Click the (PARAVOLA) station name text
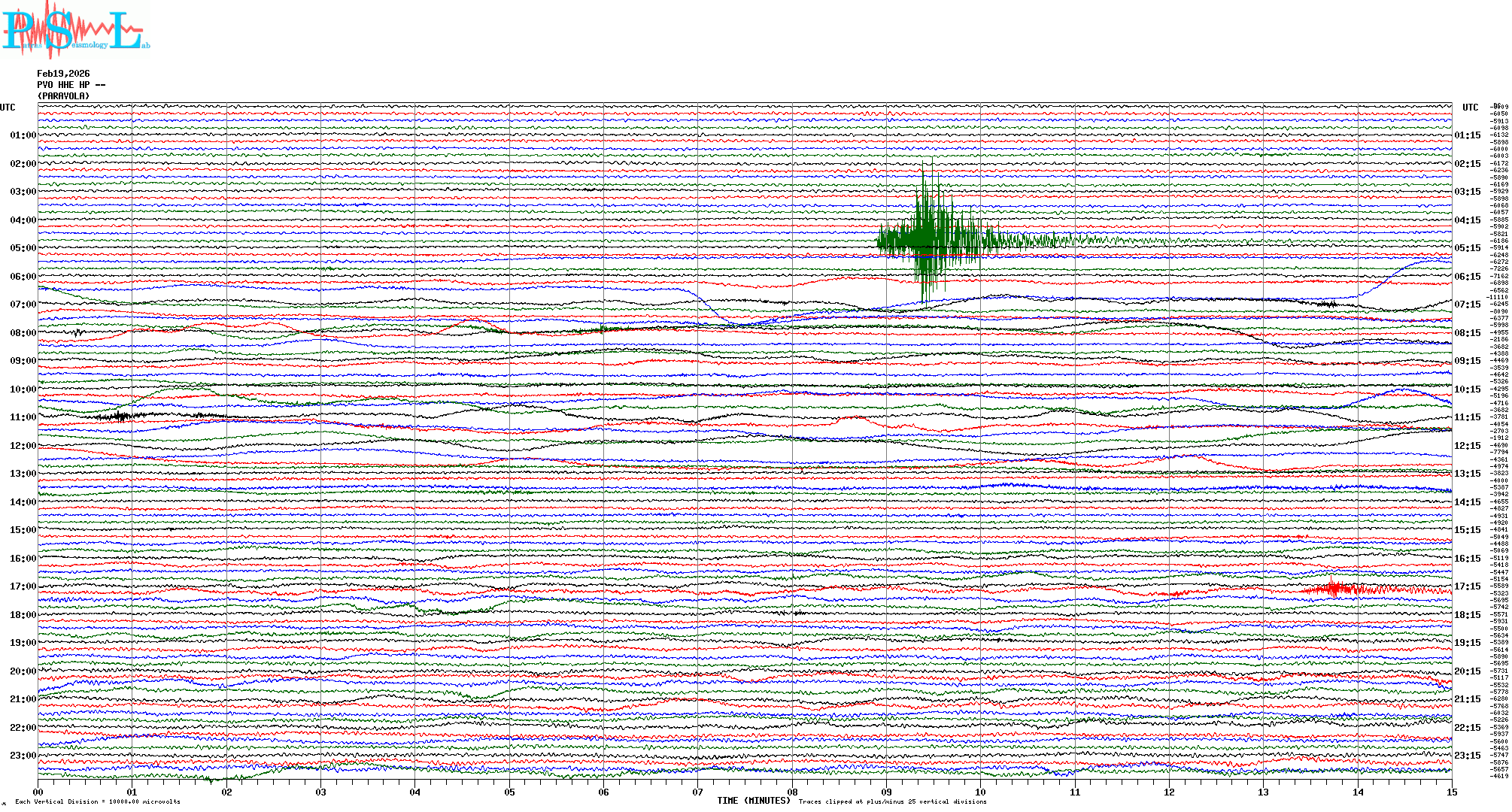Viewport: 1512px width, 812px height. (x=63, y=96)
